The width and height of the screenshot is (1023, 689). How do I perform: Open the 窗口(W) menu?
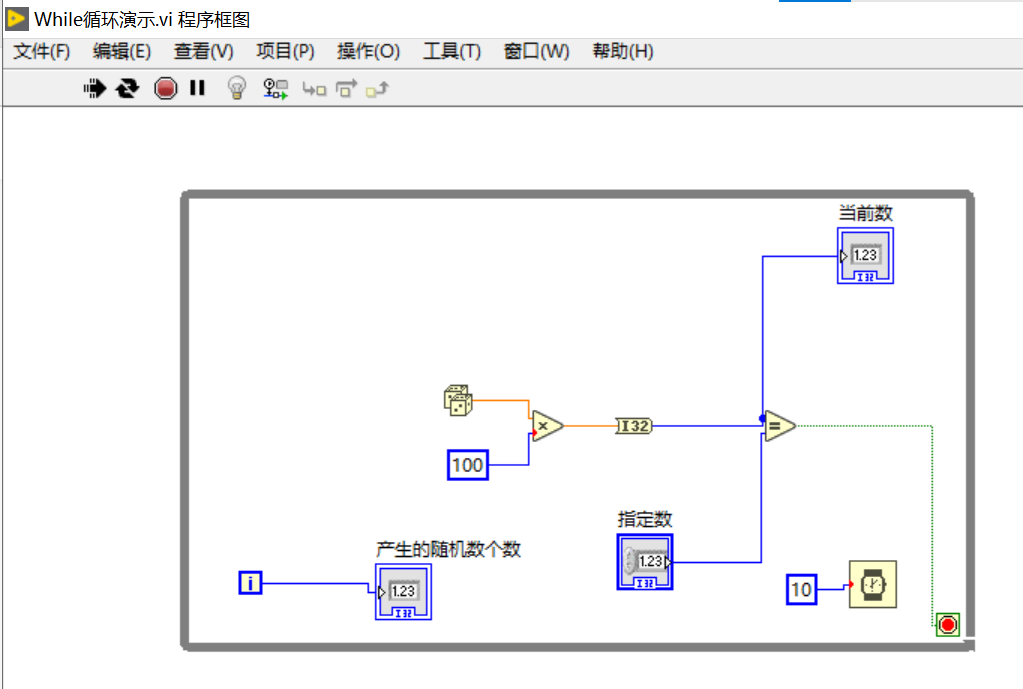[x=537, y=51]
